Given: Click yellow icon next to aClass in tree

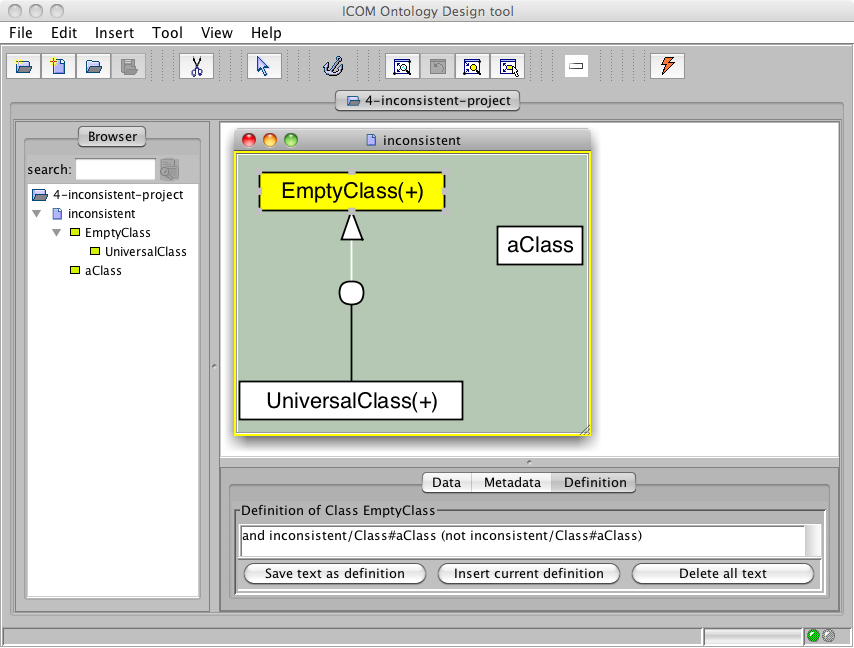Looking at the screenshot, I should coord(75,270).
